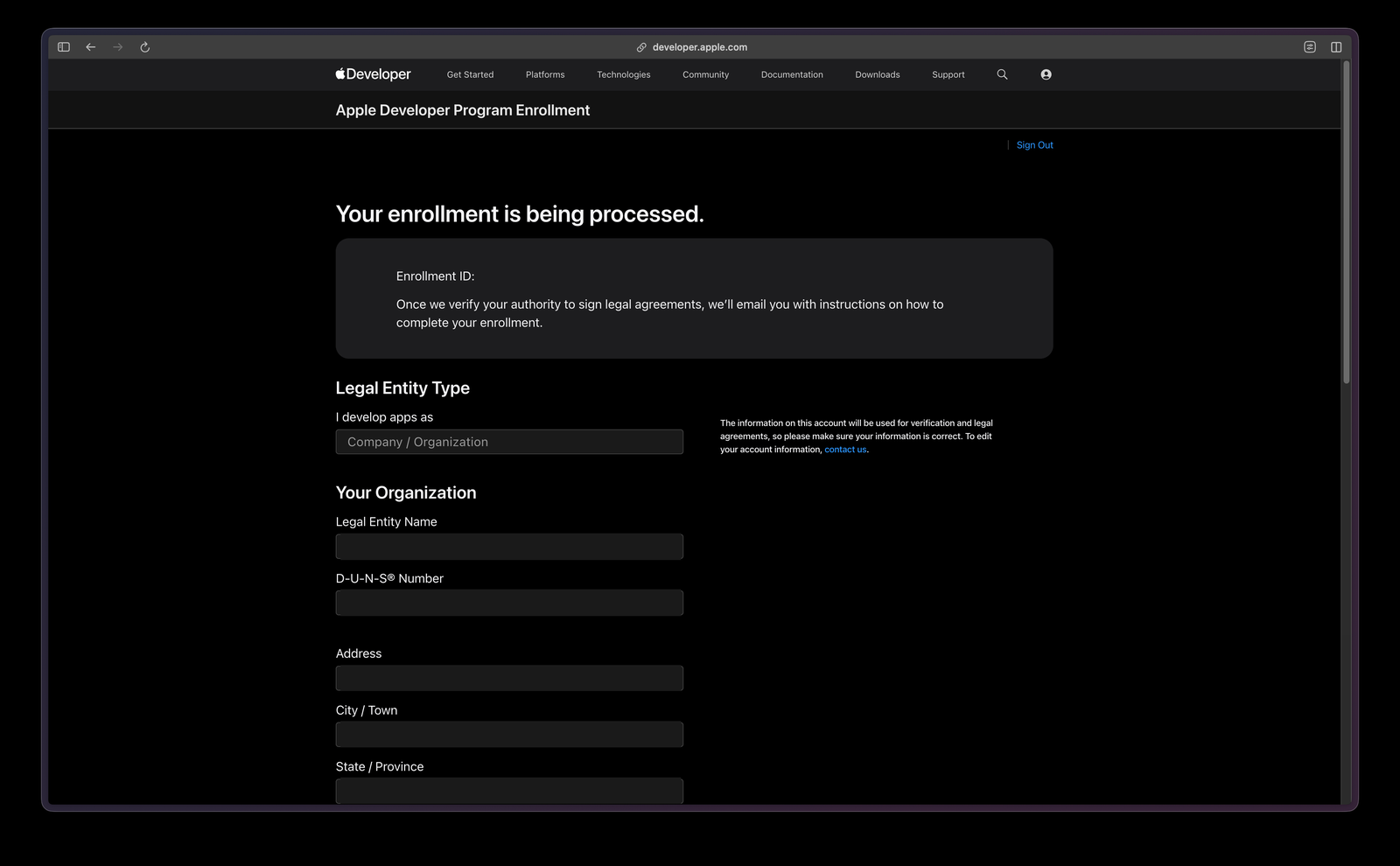Viewport: 1400px width, 866px height.
Task: Open the Get Started menu
Action: [x=471, y=75]
